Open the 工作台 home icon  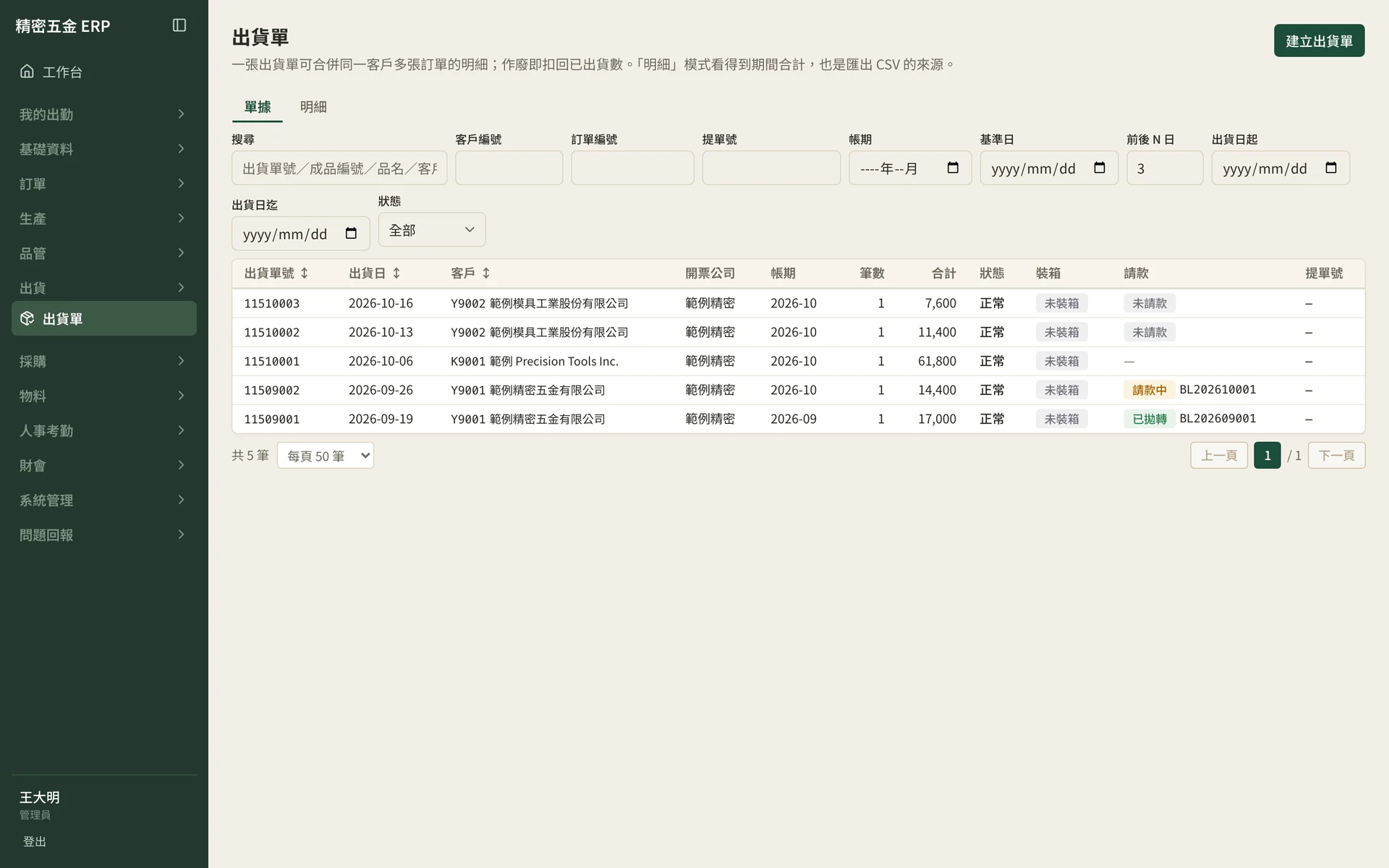27,71
